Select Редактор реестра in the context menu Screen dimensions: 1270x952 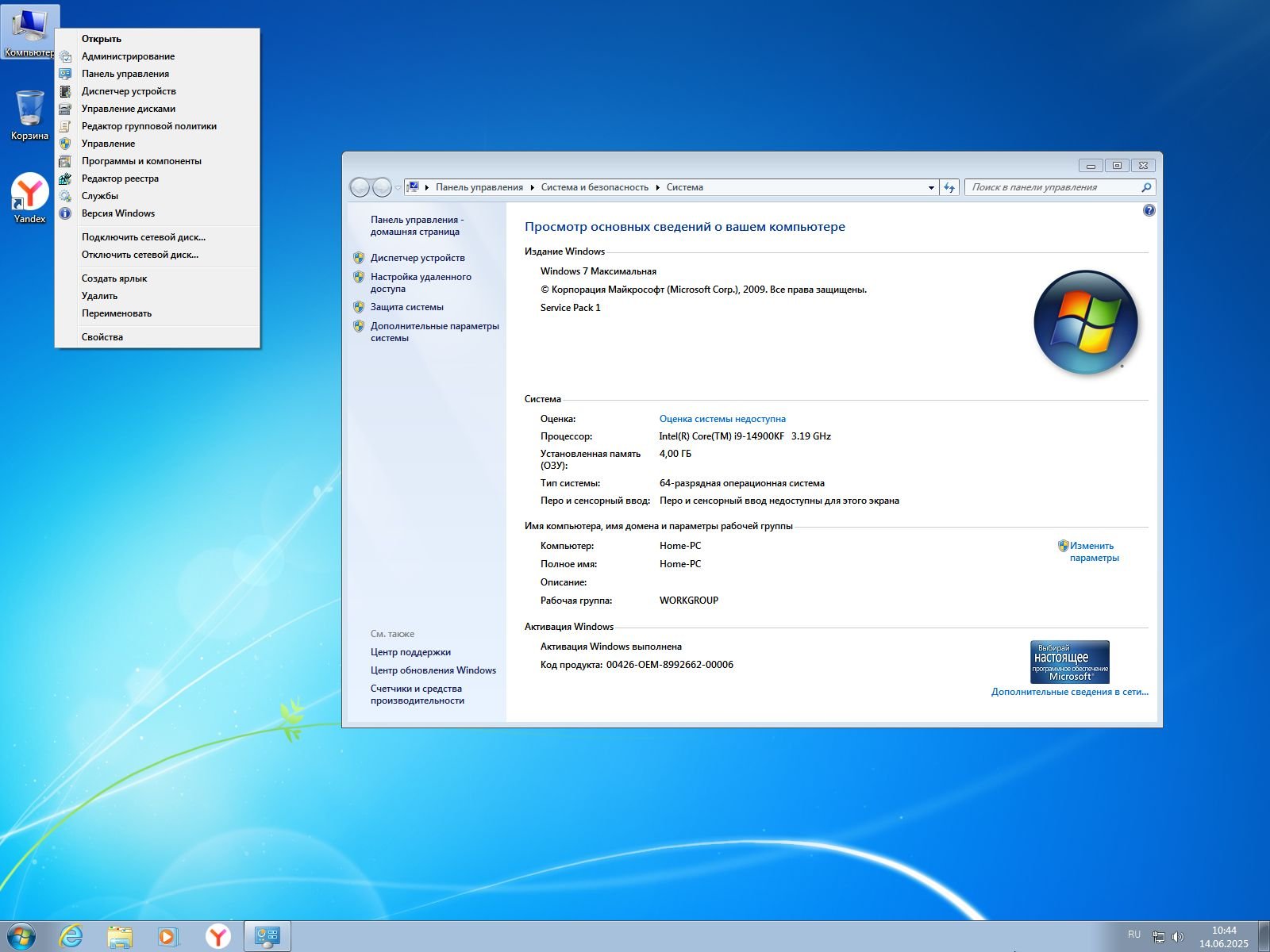[x=120, y=178]
